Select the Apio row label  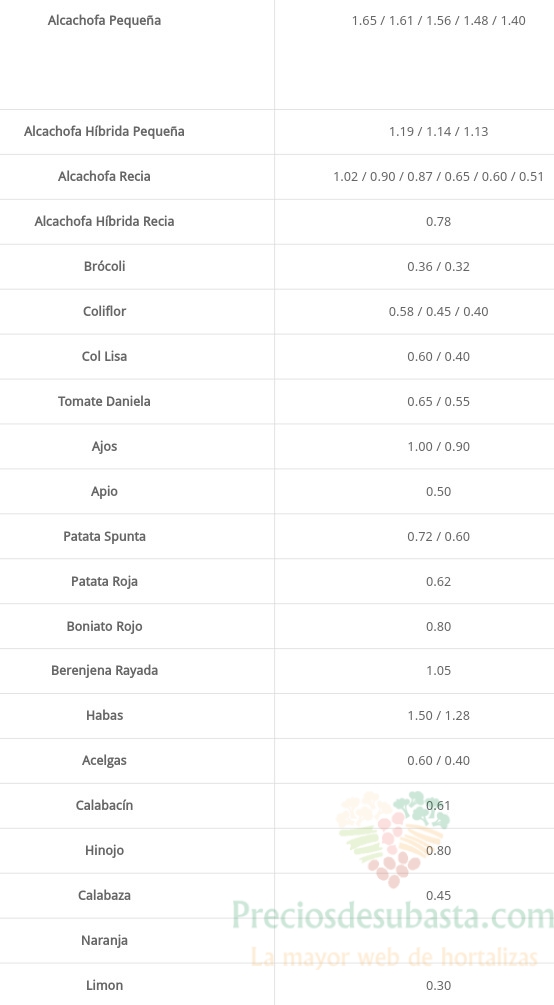[x=105, y=492]
